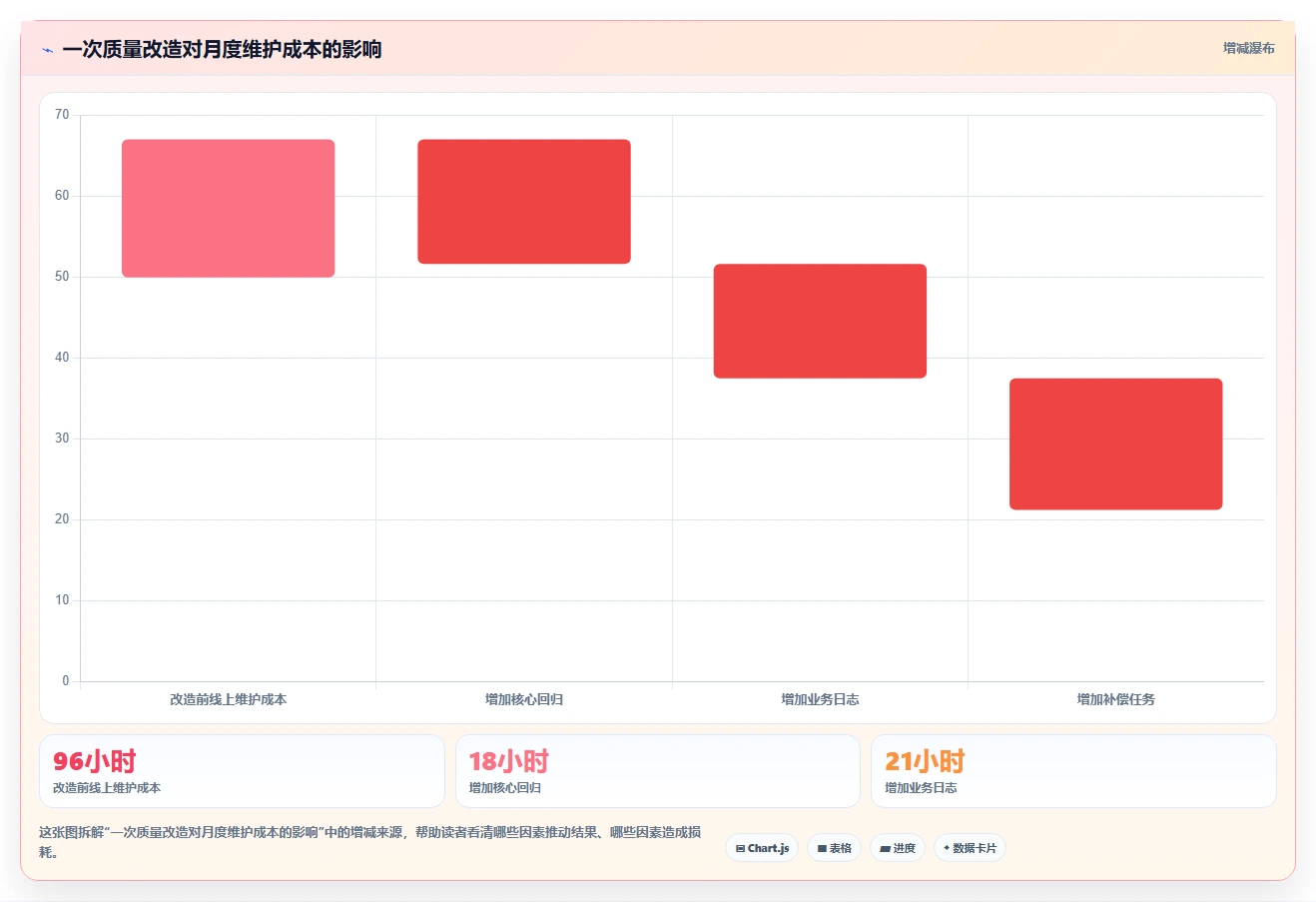Click the 增加核心回归 caption under 18小时

(x=505, y=788)
